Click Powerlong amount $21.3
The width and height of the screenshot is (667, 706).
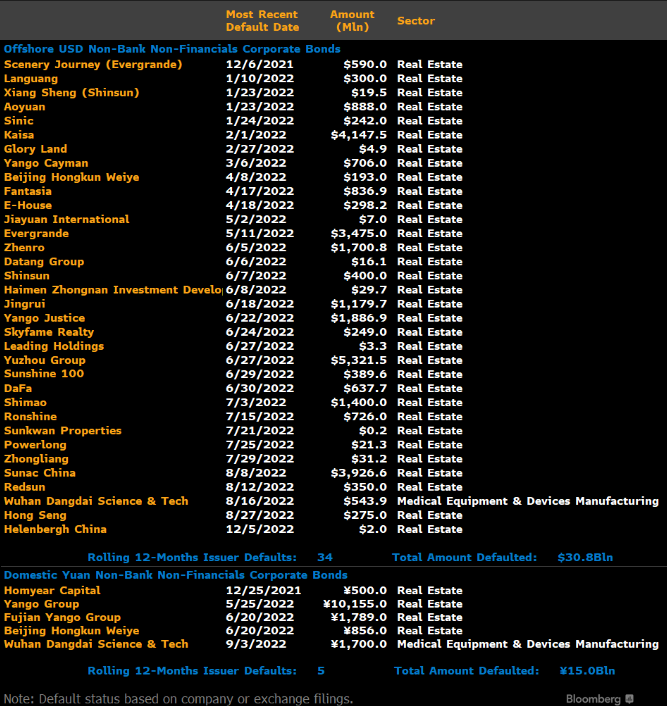click(369, 445)
